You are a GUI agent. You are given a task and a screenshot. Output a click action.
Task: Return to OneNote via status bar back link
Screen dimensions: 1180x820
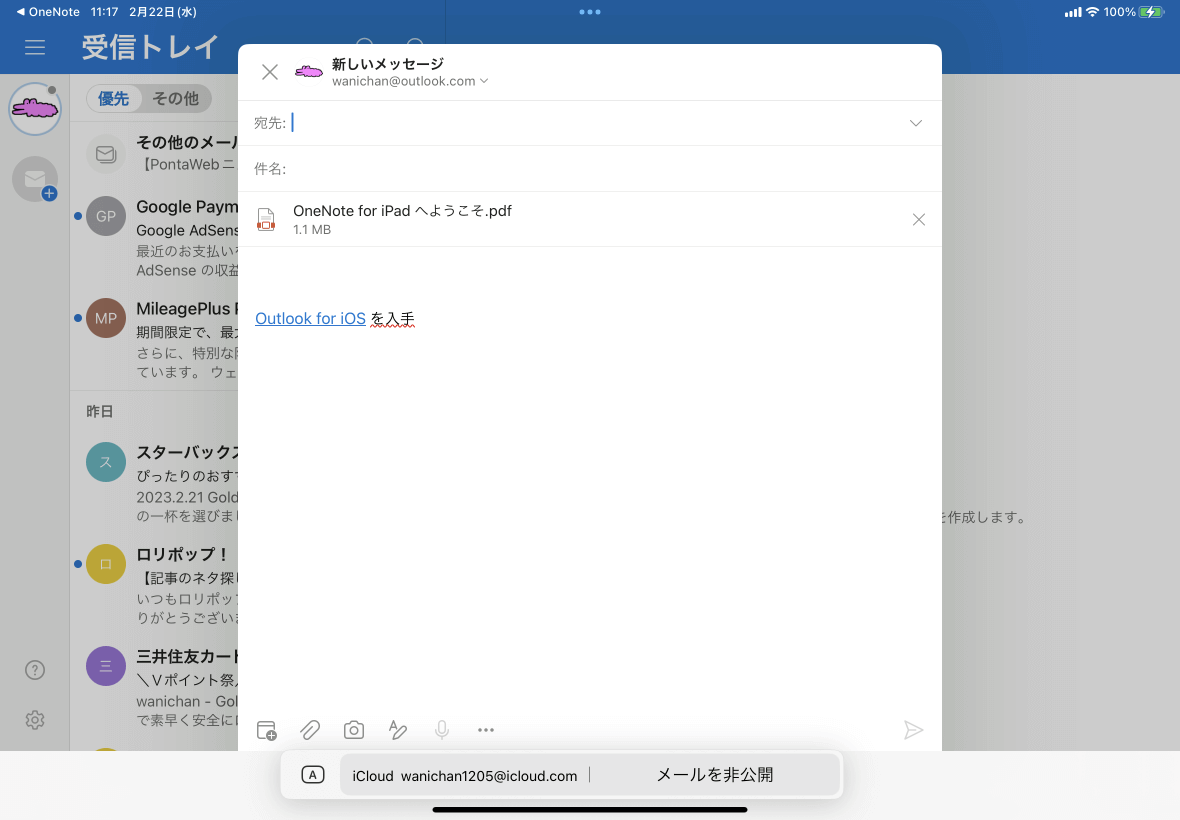click(x=47, y=12)
